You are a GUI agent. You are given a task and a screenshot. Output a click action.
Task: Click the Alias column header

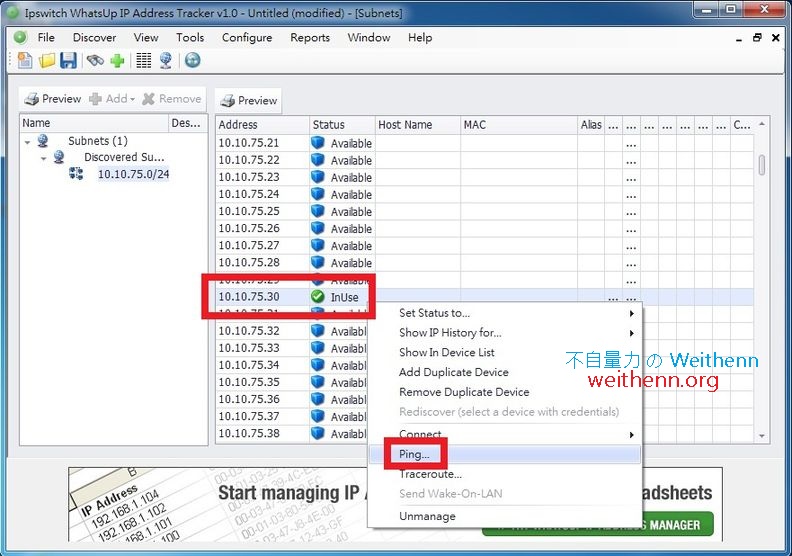[x=591, y=125]
